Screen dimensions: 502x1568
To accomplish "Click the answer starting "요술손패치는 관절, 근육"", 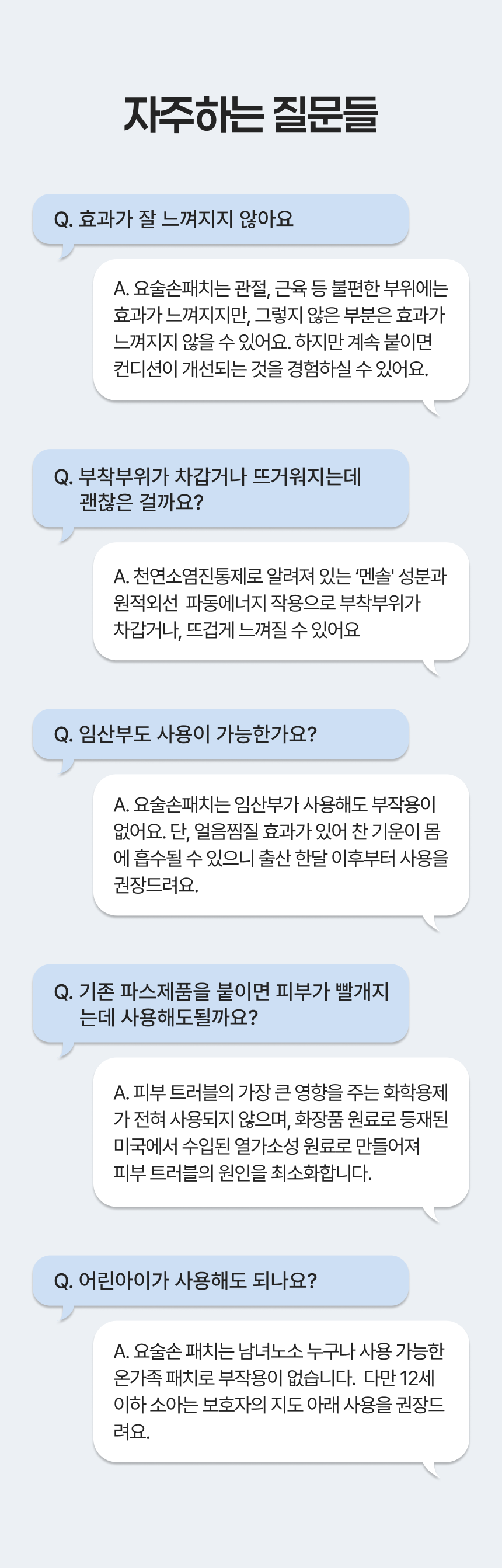I will click(x=281, y=329).
